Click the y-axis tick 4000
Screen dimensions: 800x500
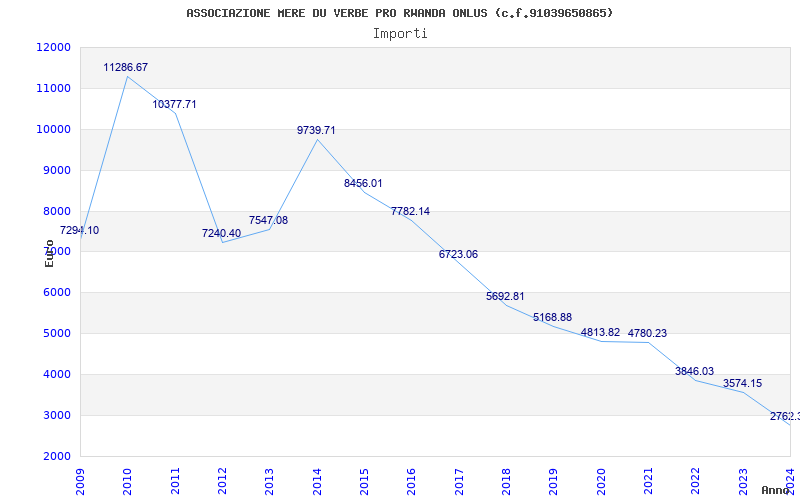[56, 374]
